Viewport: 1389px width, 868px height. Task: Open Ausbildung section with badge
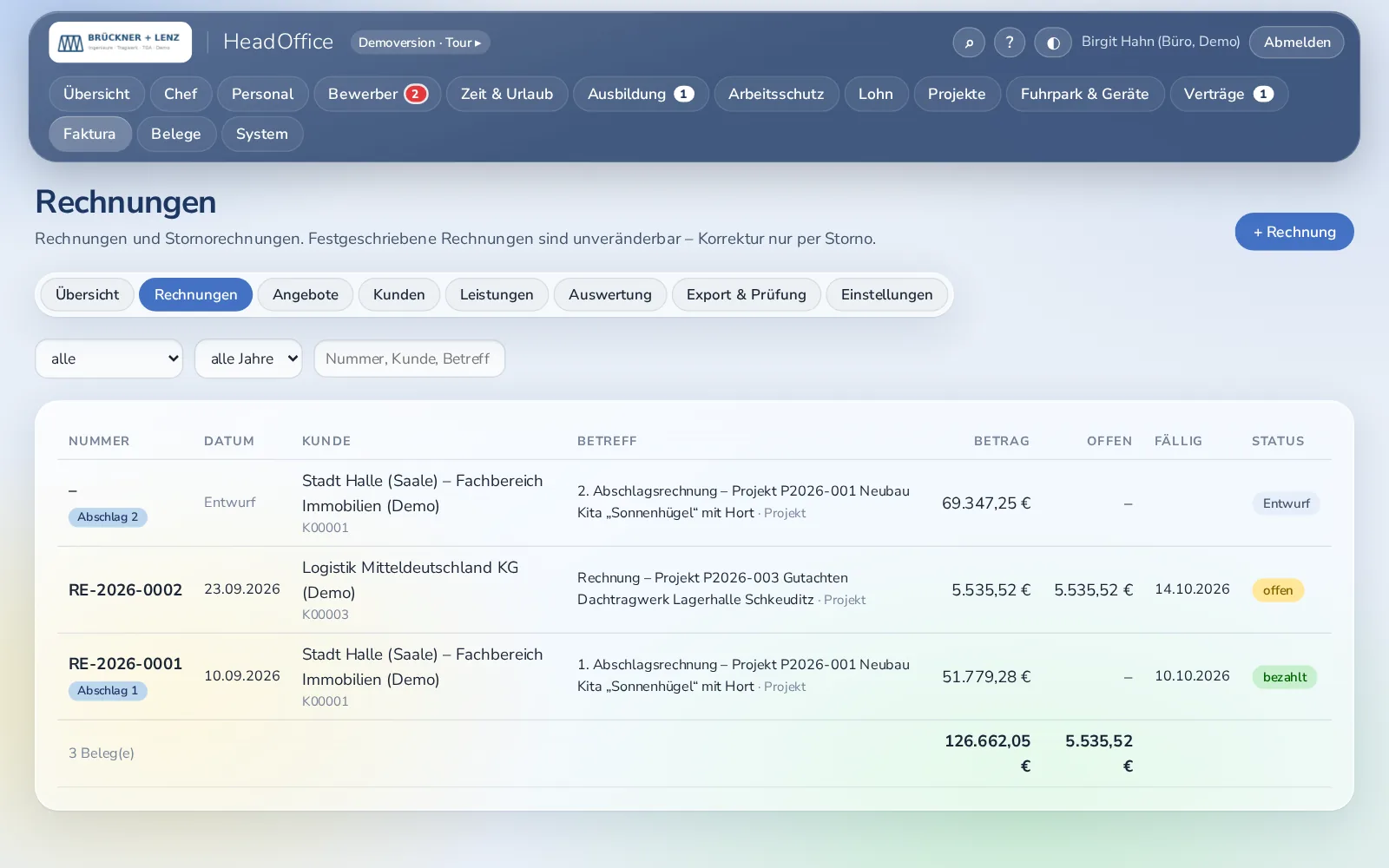click(641, 94)
